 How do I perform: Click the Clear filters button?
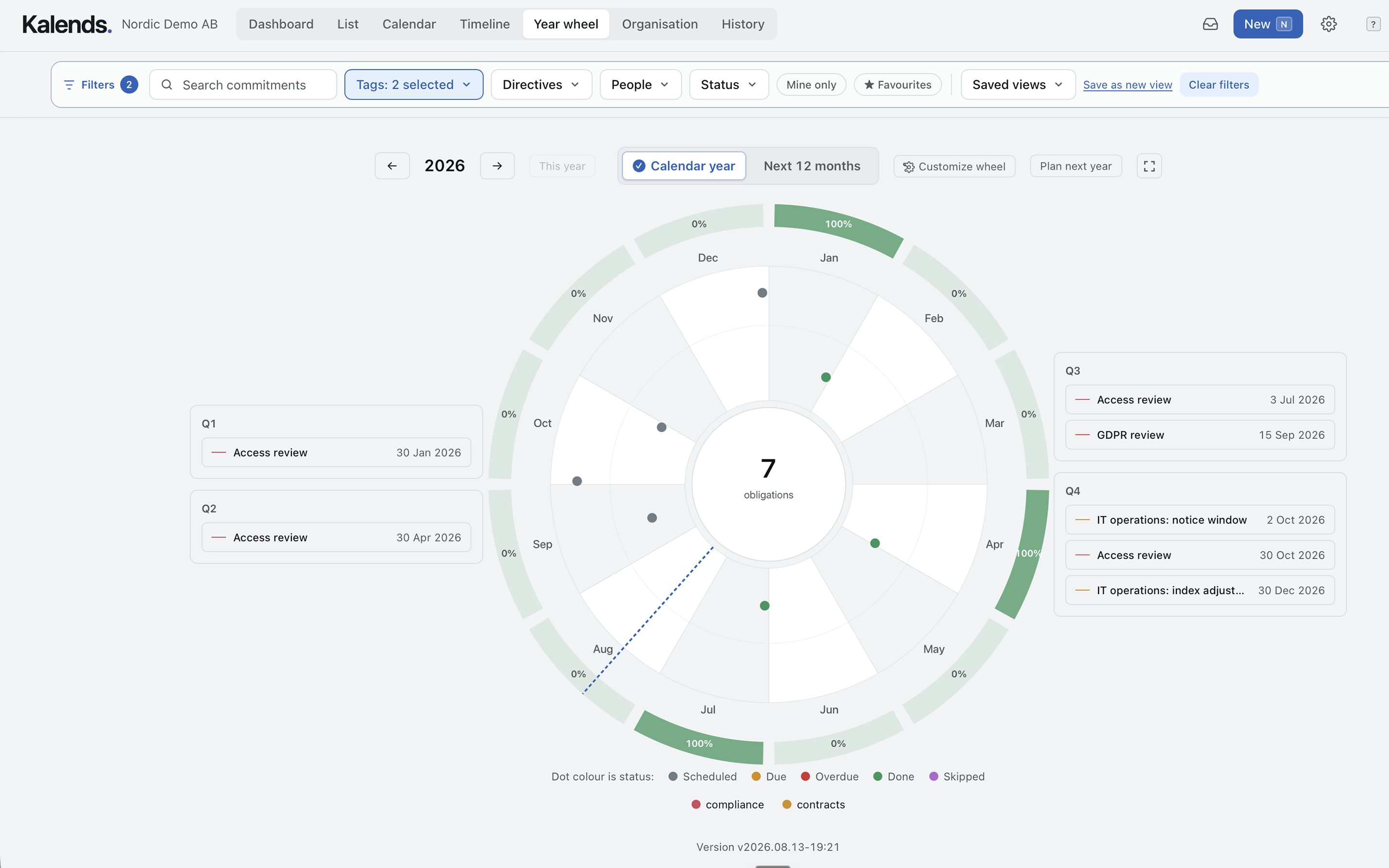(1219, 84)
